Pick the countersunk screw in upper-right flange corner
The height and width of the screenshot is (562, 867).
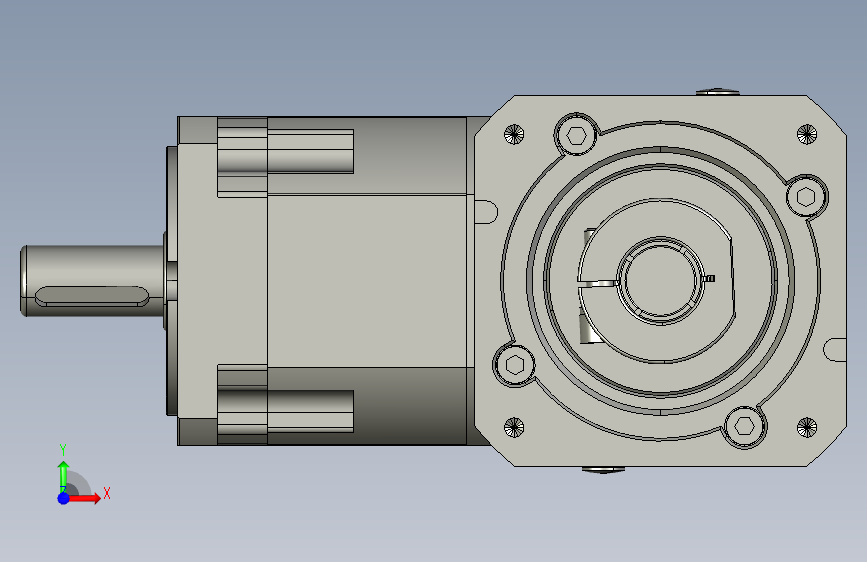click(x=807, y=134)
